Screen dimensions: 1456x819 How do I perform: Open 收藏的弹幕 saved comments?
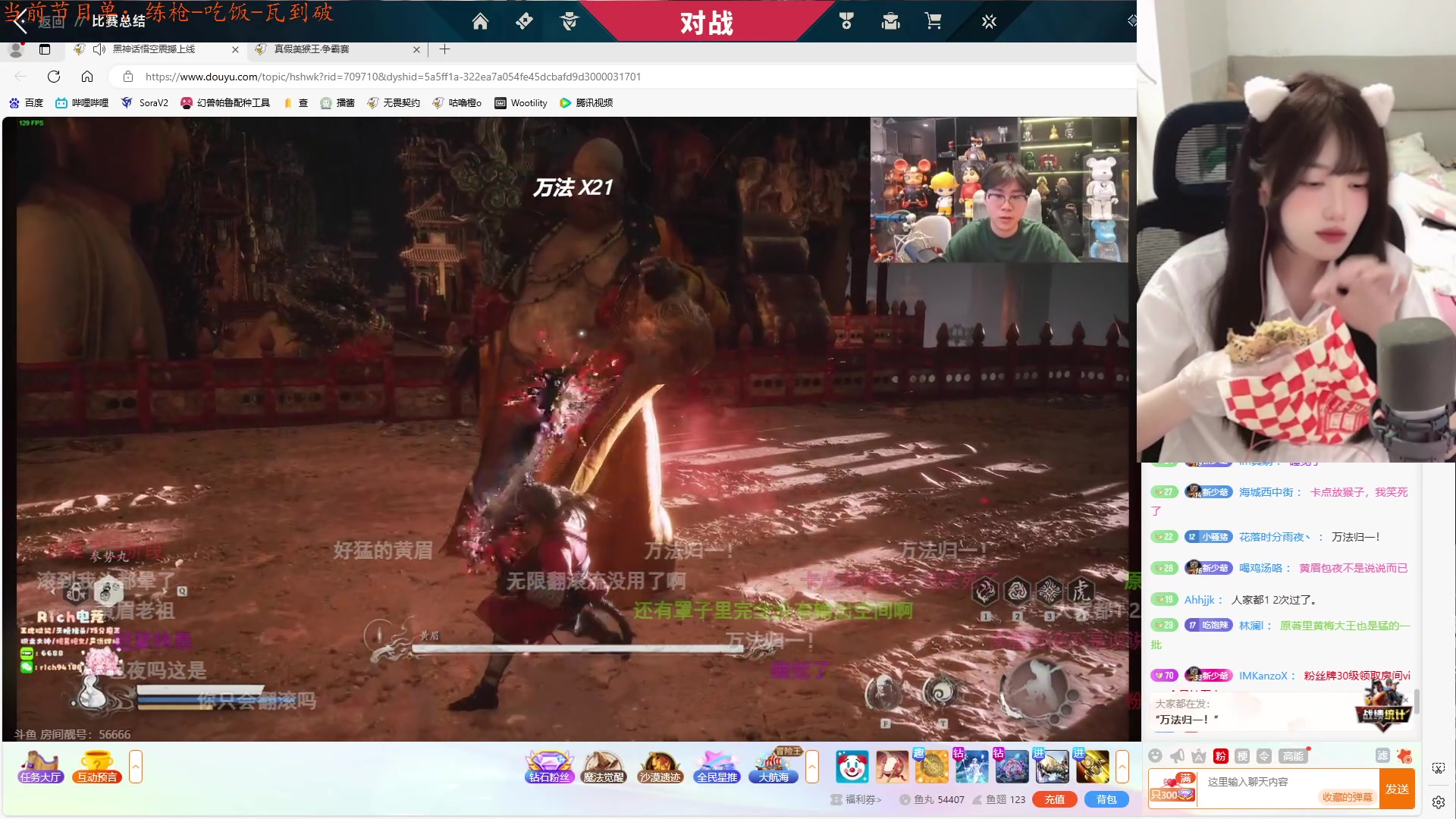[1348, 797]
